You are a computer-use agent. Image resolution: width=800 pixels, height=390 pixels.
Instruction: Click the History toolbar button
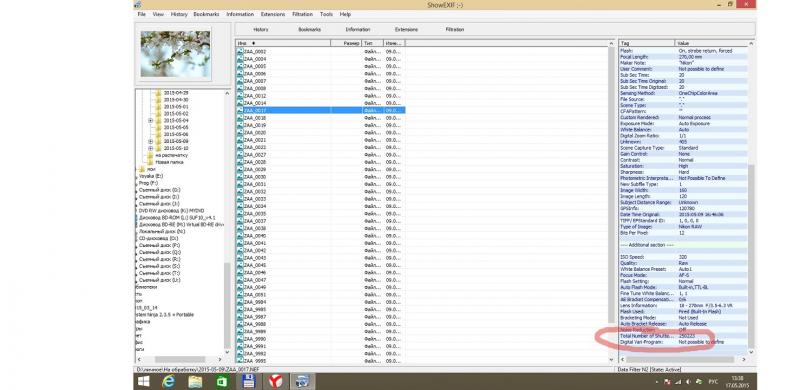pos(261,30)
